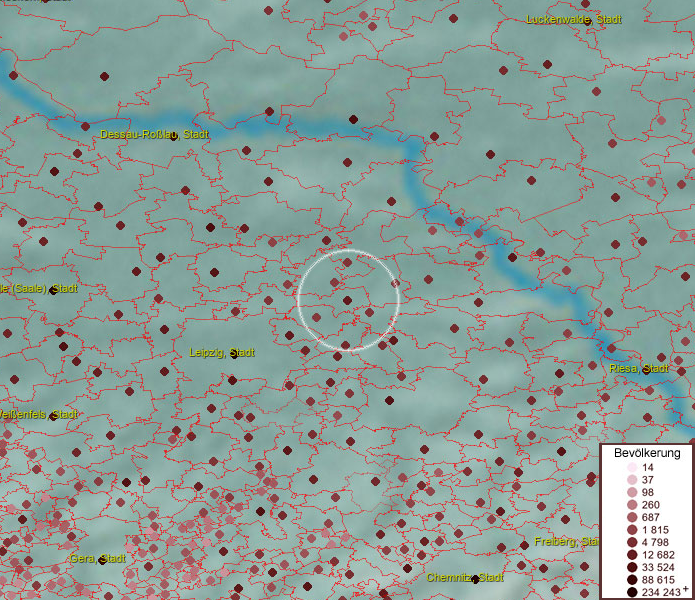Click the legend value 1 815

tap(655, 530)
